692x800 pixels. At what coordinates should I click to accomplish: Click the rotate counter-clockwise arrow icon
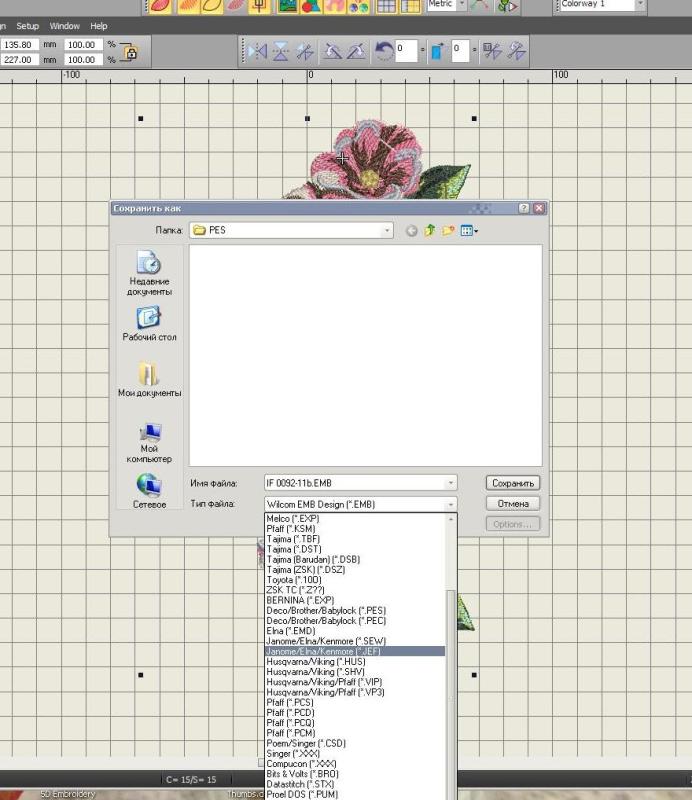pyautogui.click(x=382, y=52)
